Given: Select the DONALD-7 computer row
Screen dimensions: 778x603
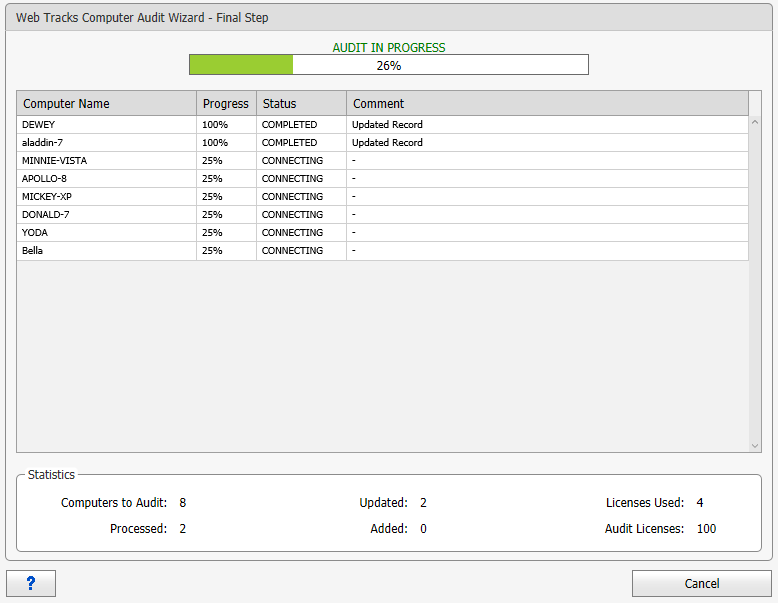Looking at the screenshot, I should tap(383, 214).
